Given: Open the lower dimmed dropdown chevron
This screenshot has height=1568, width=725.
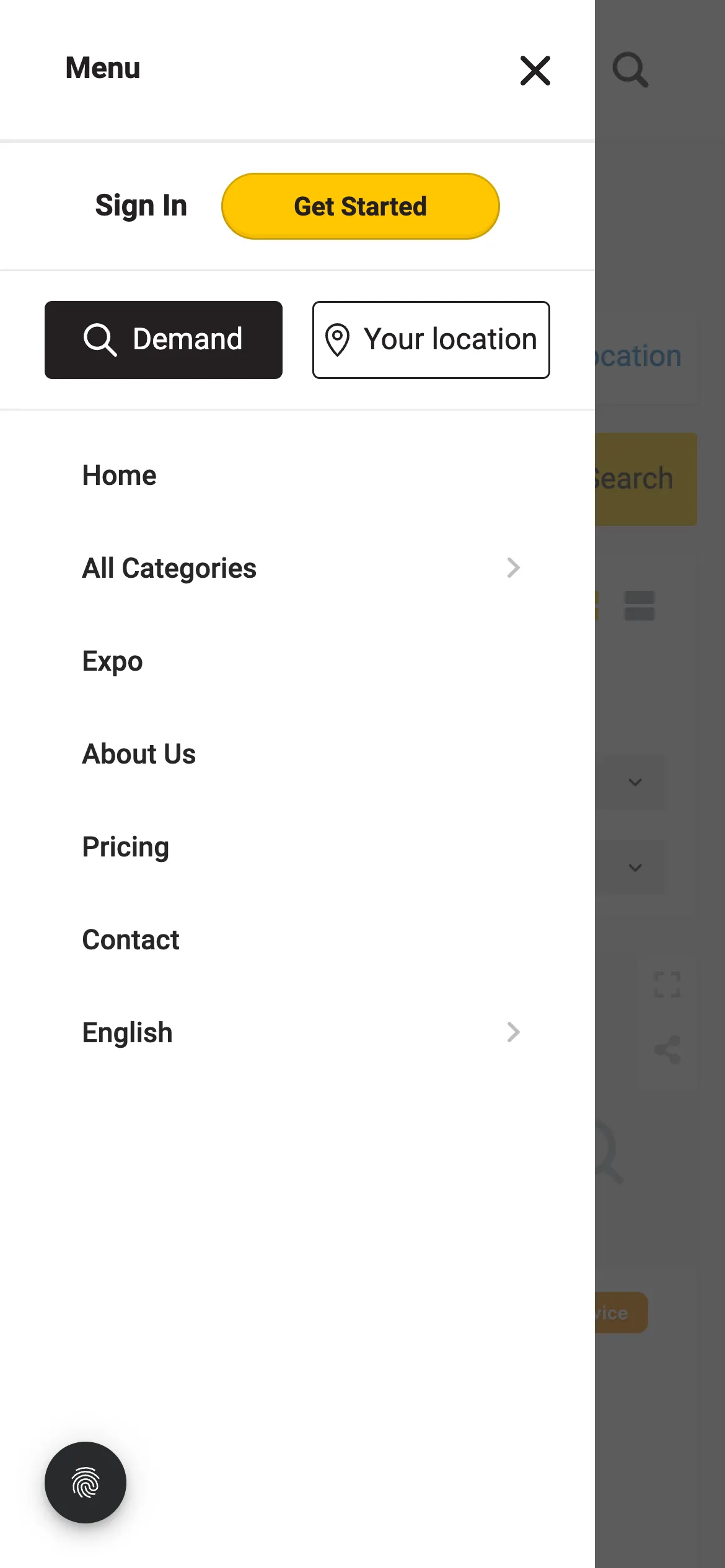Looking at the screenshot, I should click(x=635, y=868).
